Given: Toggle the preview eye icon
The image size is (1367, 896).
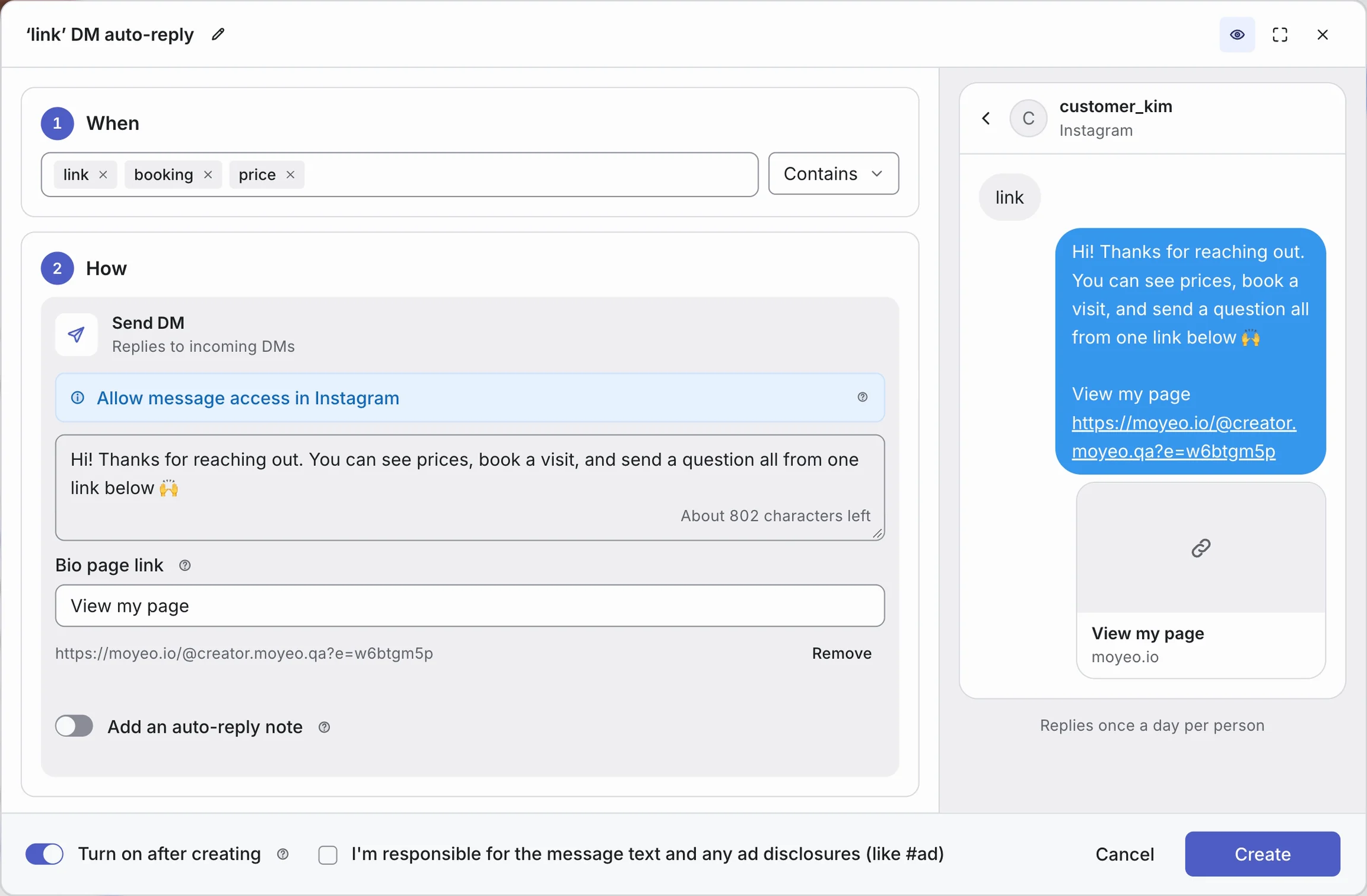Looking at the screenshot, I should [x=1237, y=35].
